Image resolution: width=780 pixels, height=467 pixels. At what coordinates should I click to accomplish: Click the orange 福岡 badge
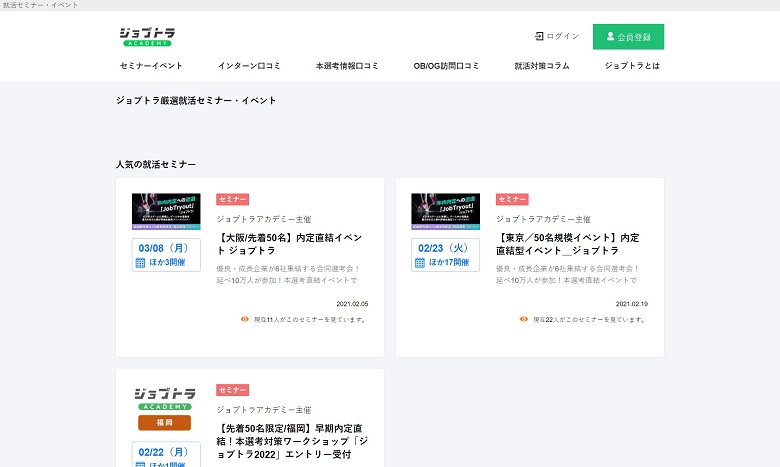pos(165,423)
